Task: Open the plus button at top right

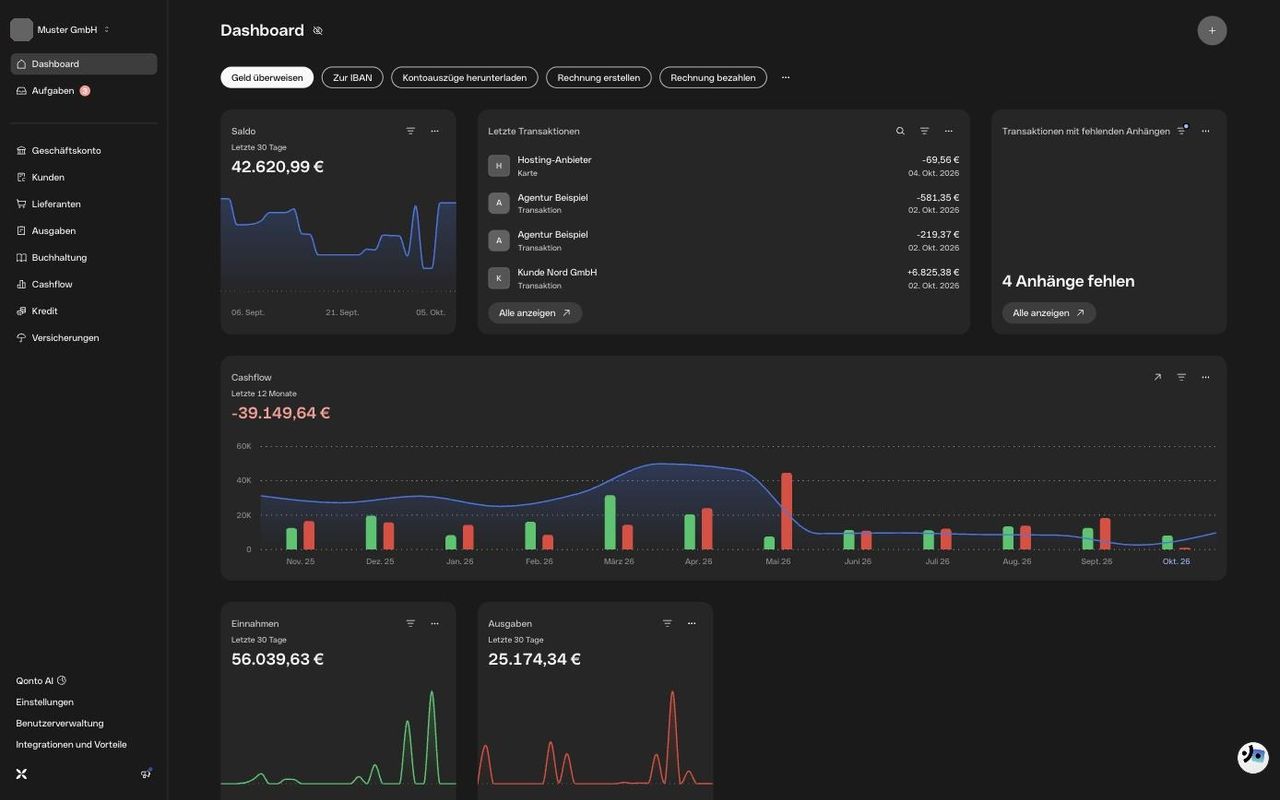Action: click(x=1212, y=30)
